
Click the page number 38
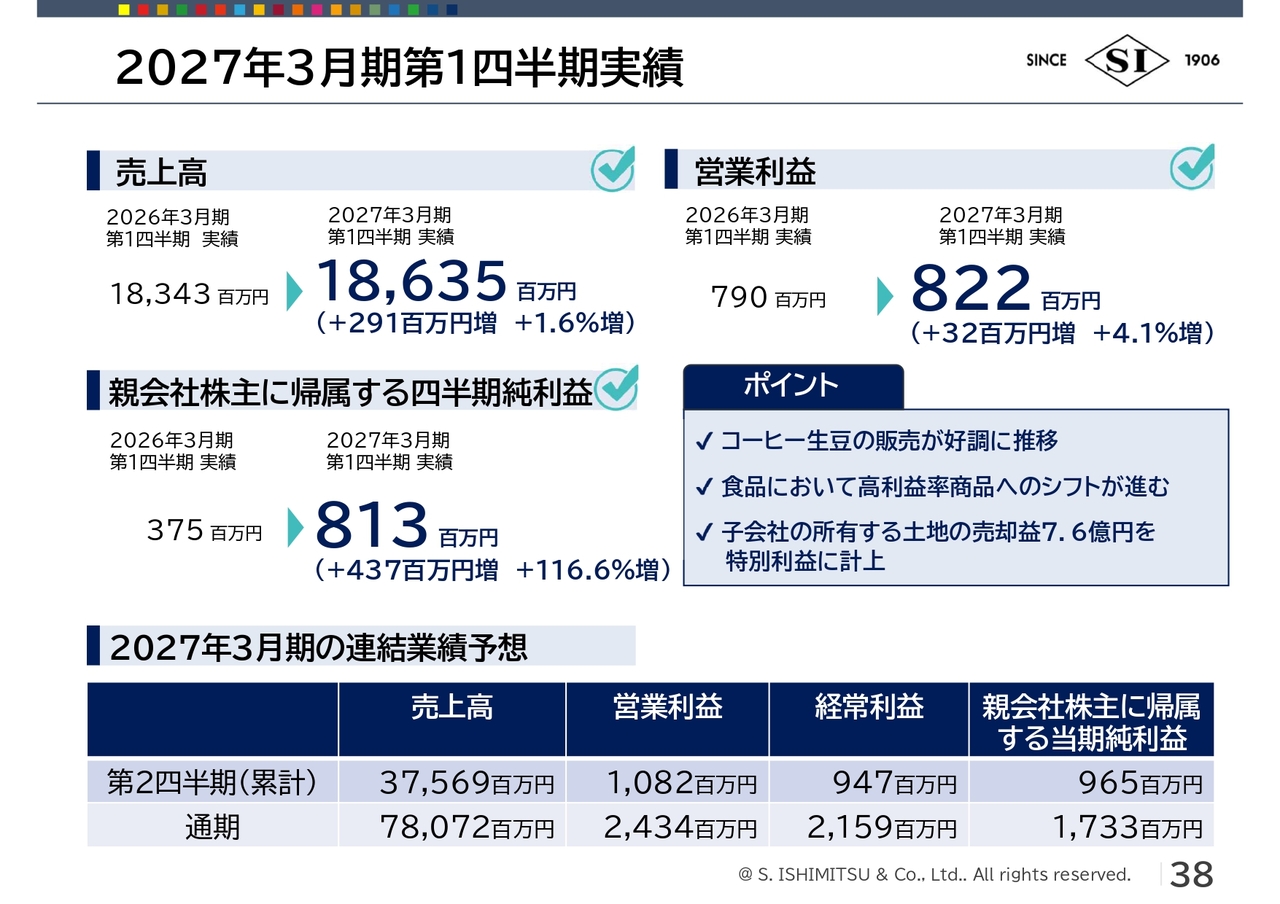coord(1192,875)
